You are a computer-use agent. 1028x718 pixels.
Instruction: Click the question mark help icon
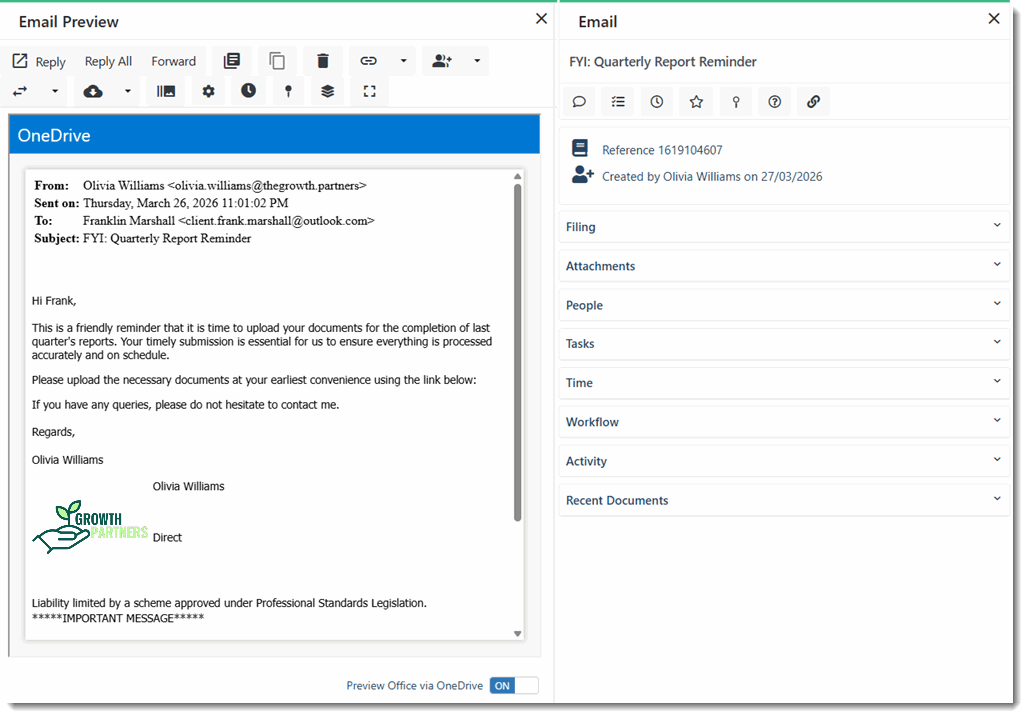tap(775, 102)
